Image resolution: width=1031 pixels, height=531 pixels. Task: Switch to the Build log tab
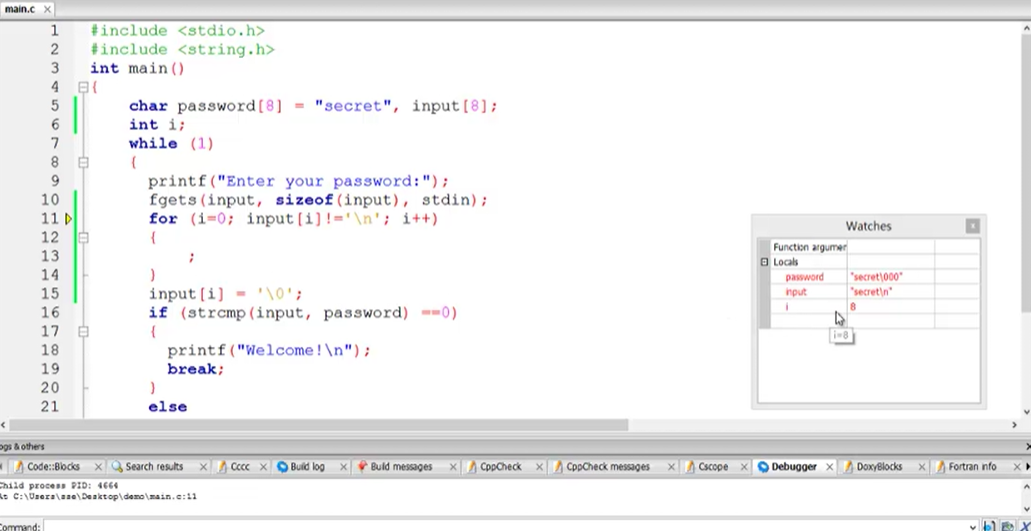coord(307,467)
